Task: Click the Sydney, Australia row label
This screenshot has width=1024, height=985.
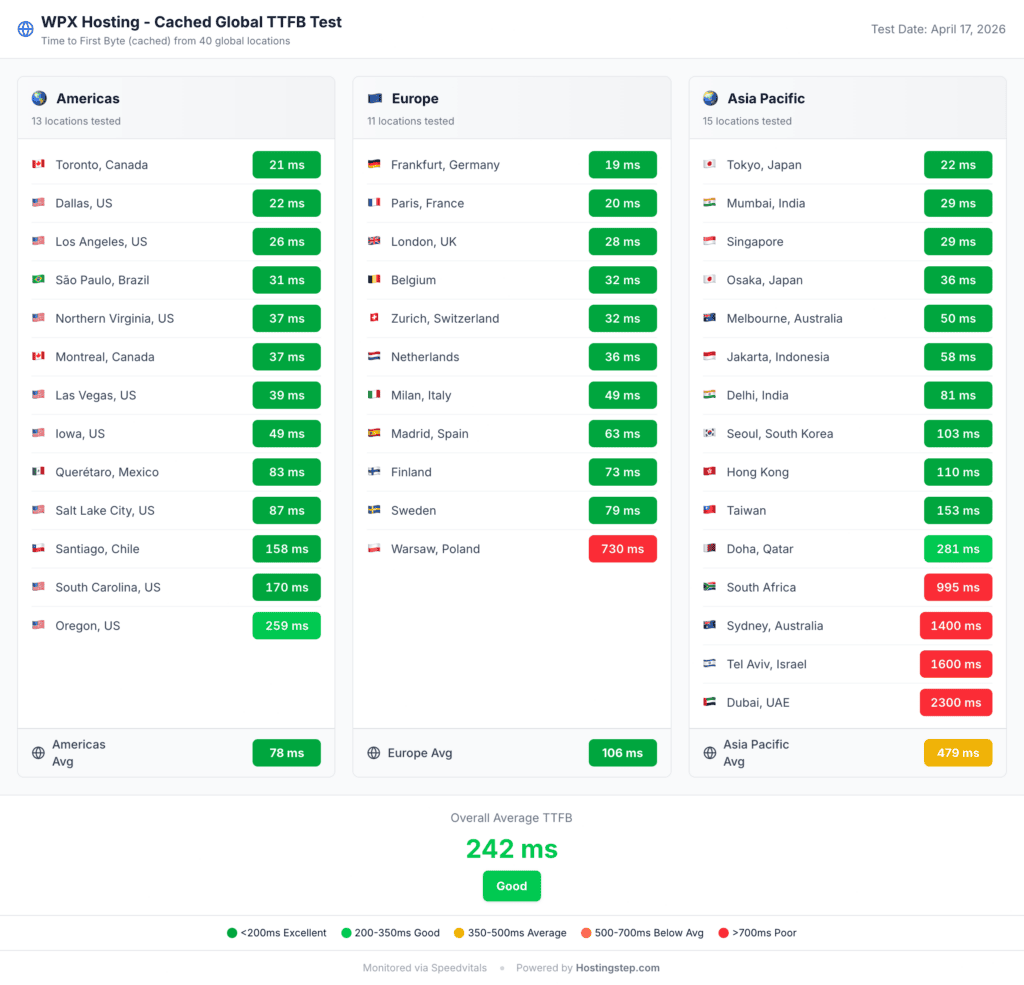Action: pyautogui.click(x=775, y=626)
